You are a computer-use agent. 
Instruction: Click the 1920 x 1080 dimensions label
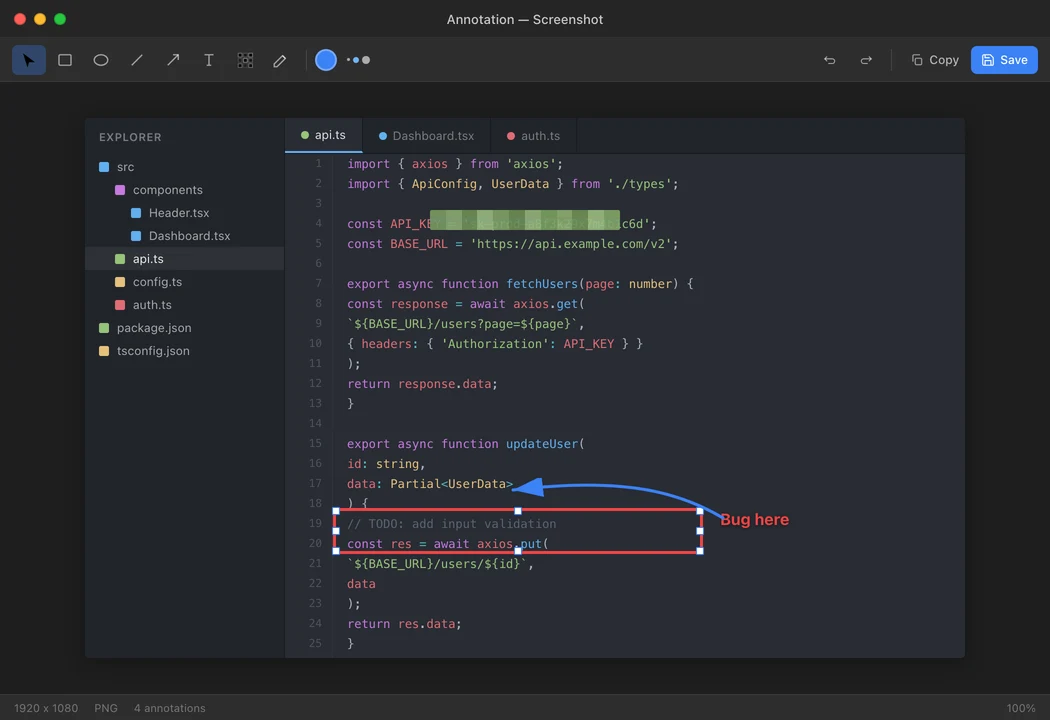(46, 708)
